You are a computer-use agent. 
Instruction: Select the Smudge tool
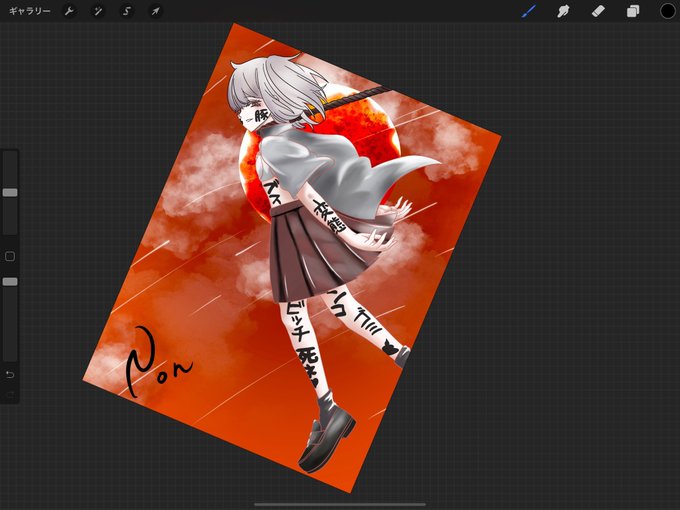point(563,11)
